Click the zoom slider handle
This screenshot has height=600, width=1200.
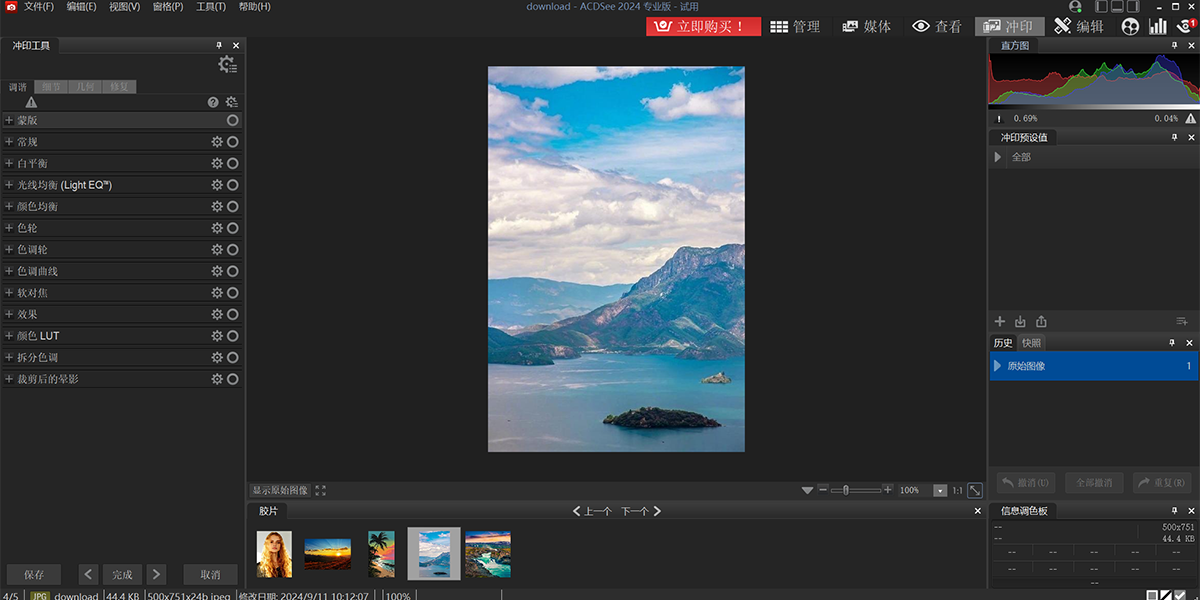846,490
